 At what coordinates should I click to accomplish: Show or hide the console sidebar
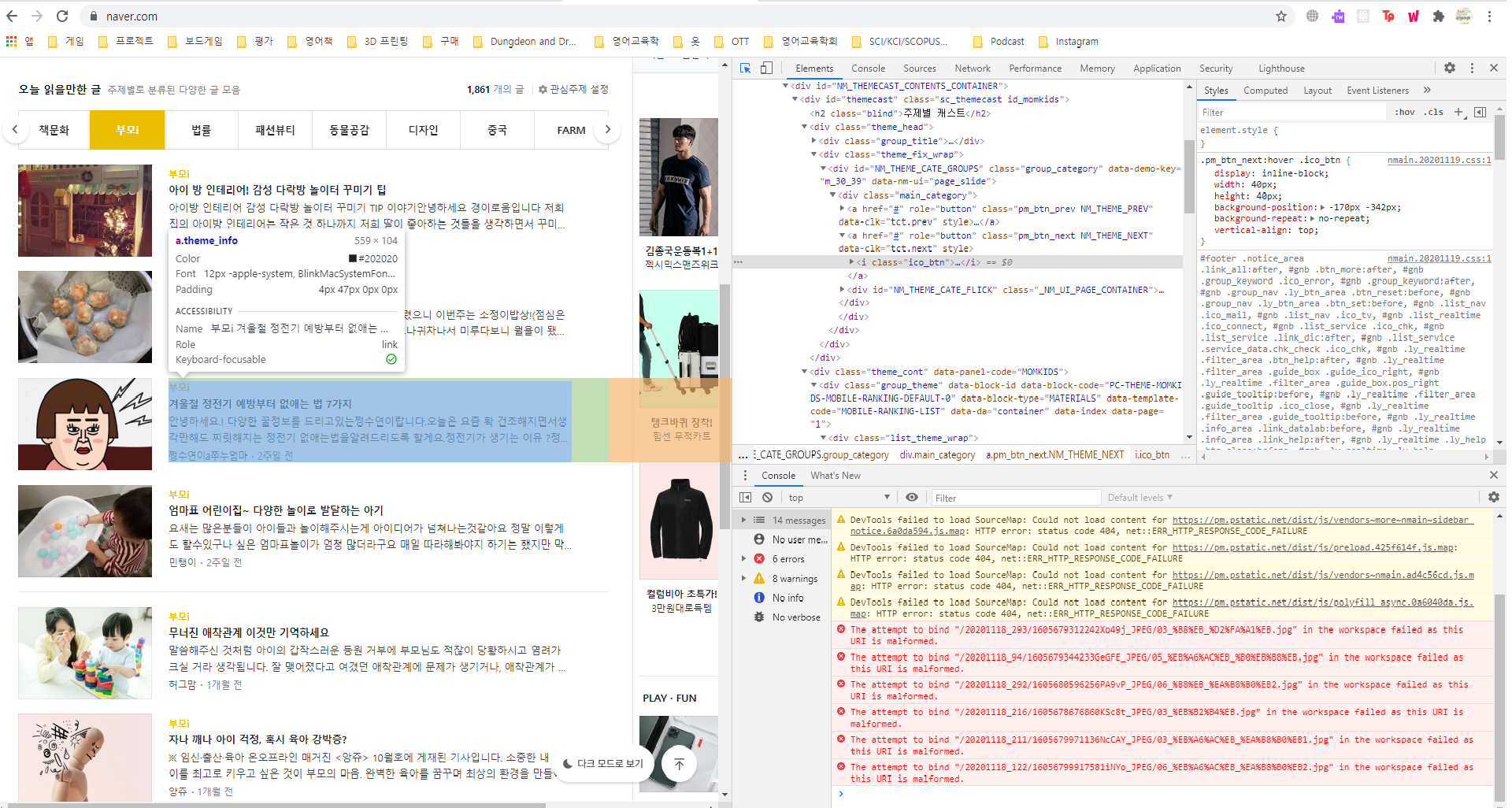pyautogui.click(x=746, y=497)
